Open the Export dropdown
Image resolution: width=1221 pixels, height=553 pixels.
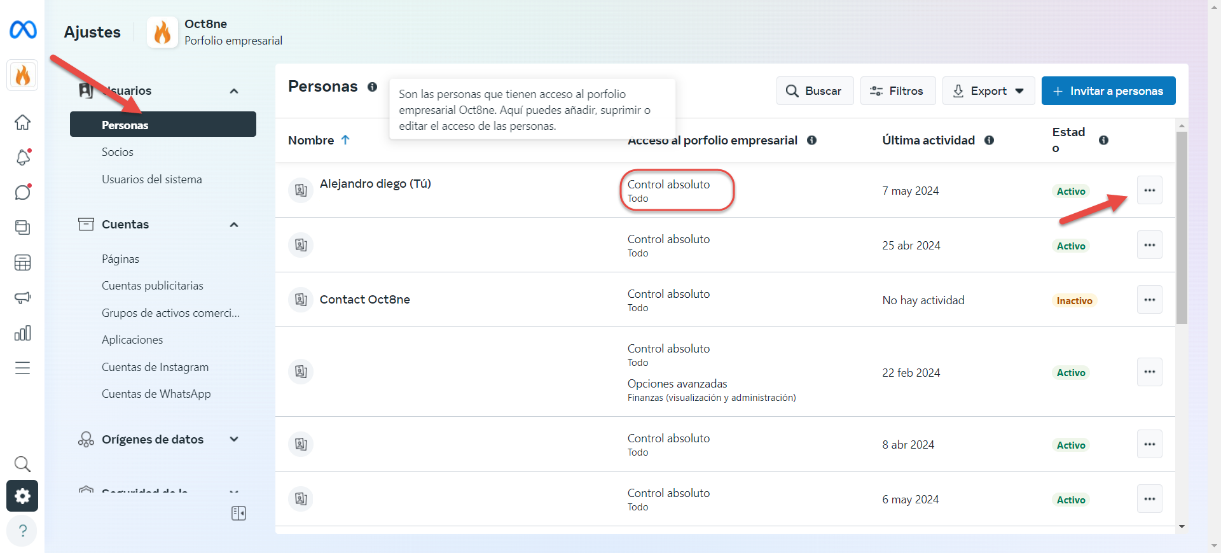(x=987, y=91)
